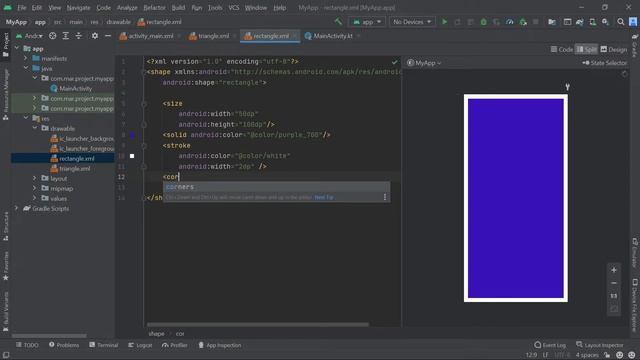Click the purple color gutter marker
The width and height of the screenshot is (640, 360).
pyautogui.click(x=132, y=135)
